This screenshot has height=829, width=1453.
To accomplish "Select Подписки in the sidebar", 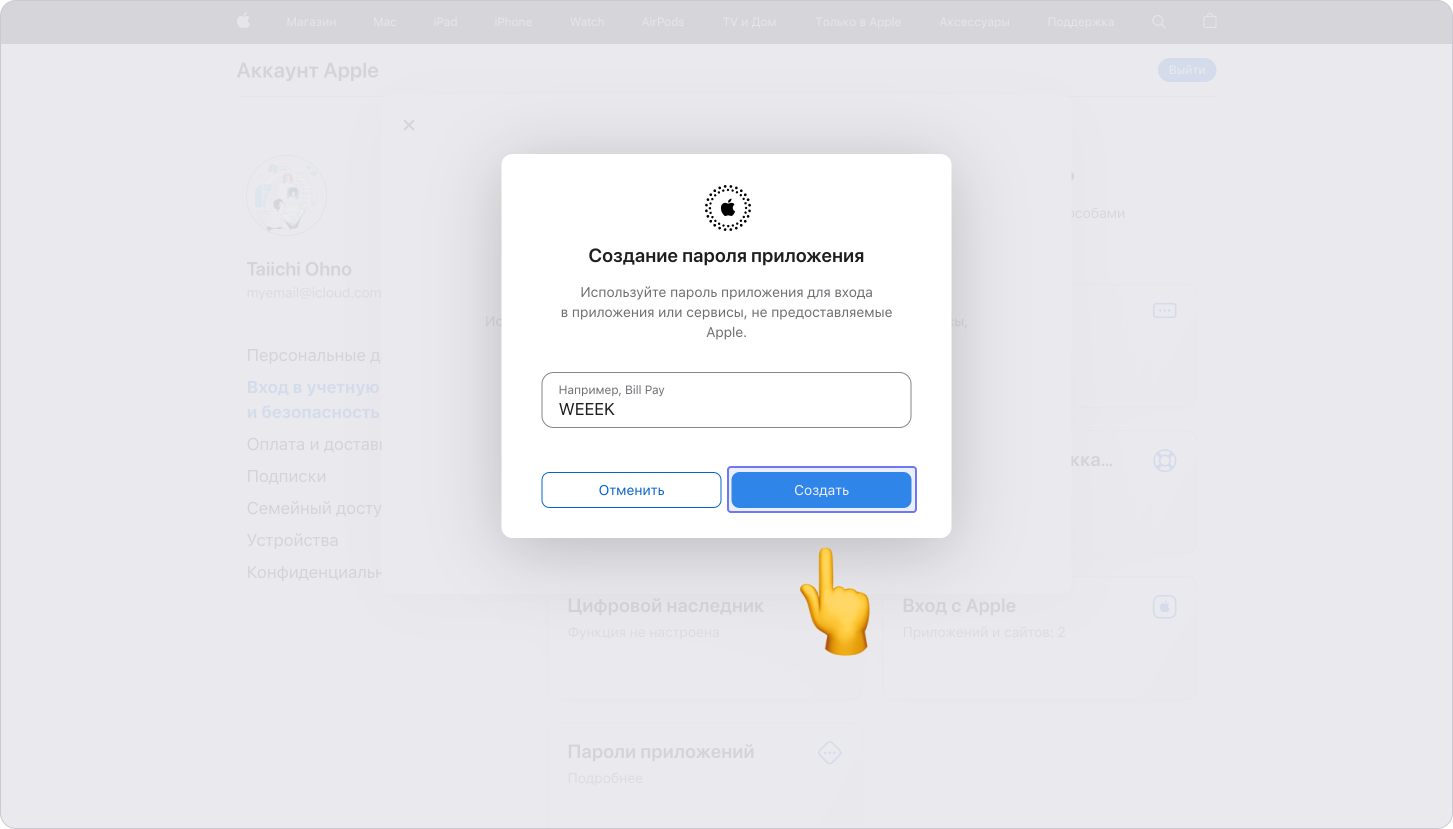I will click(286, 476).
